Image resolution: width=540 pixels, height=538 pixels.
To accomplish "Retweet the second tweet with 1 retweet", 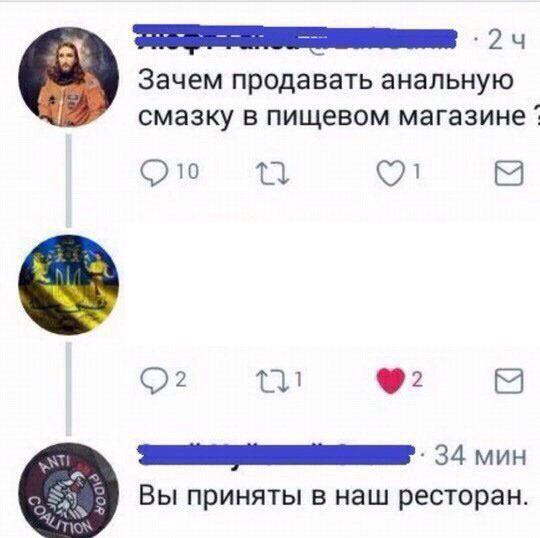I will 280,381.
